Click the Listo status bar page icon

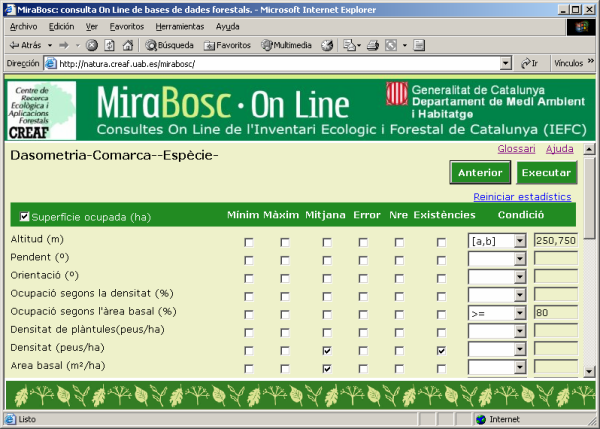(10, 419)
